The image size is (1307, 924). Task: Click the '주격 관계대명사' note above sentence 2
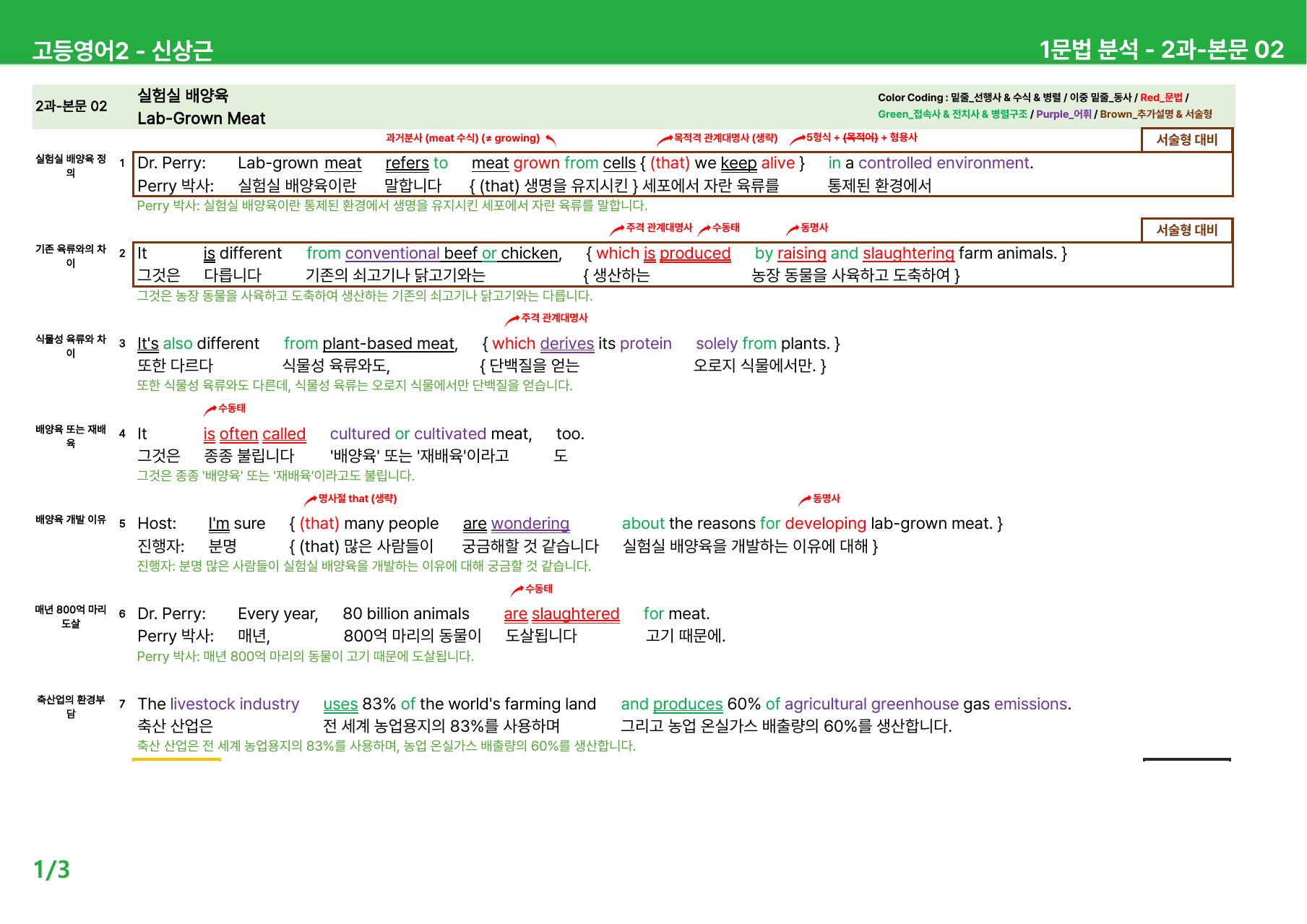click(659, 228)
